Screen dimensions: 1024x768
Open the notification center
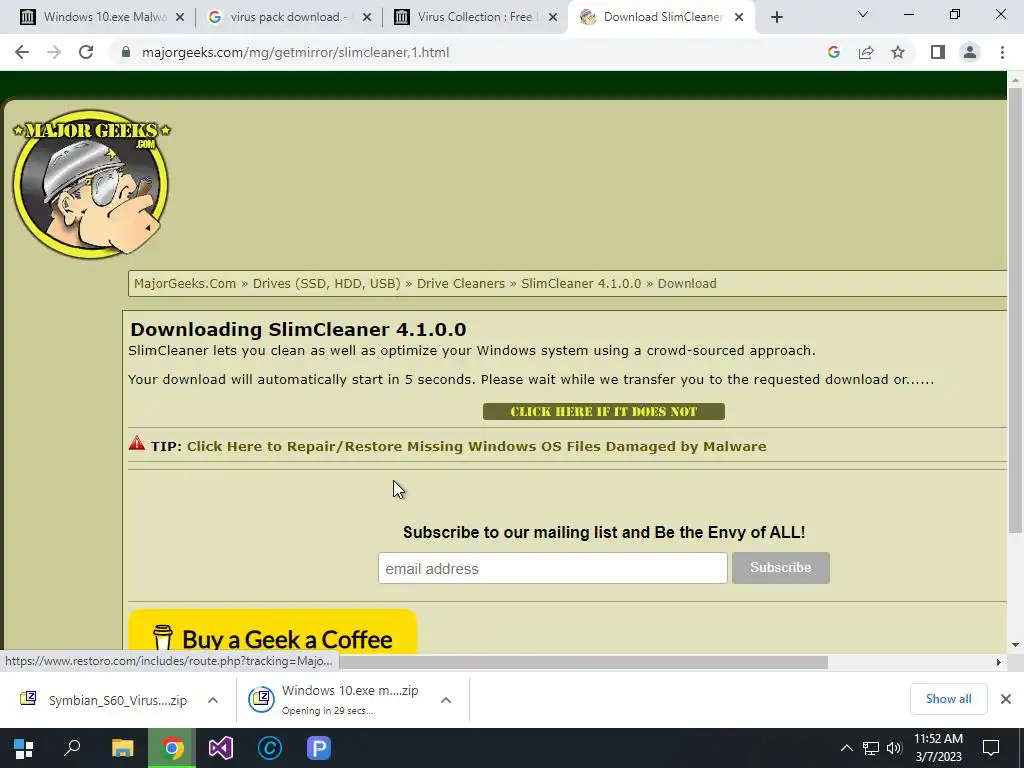(991, 748)
